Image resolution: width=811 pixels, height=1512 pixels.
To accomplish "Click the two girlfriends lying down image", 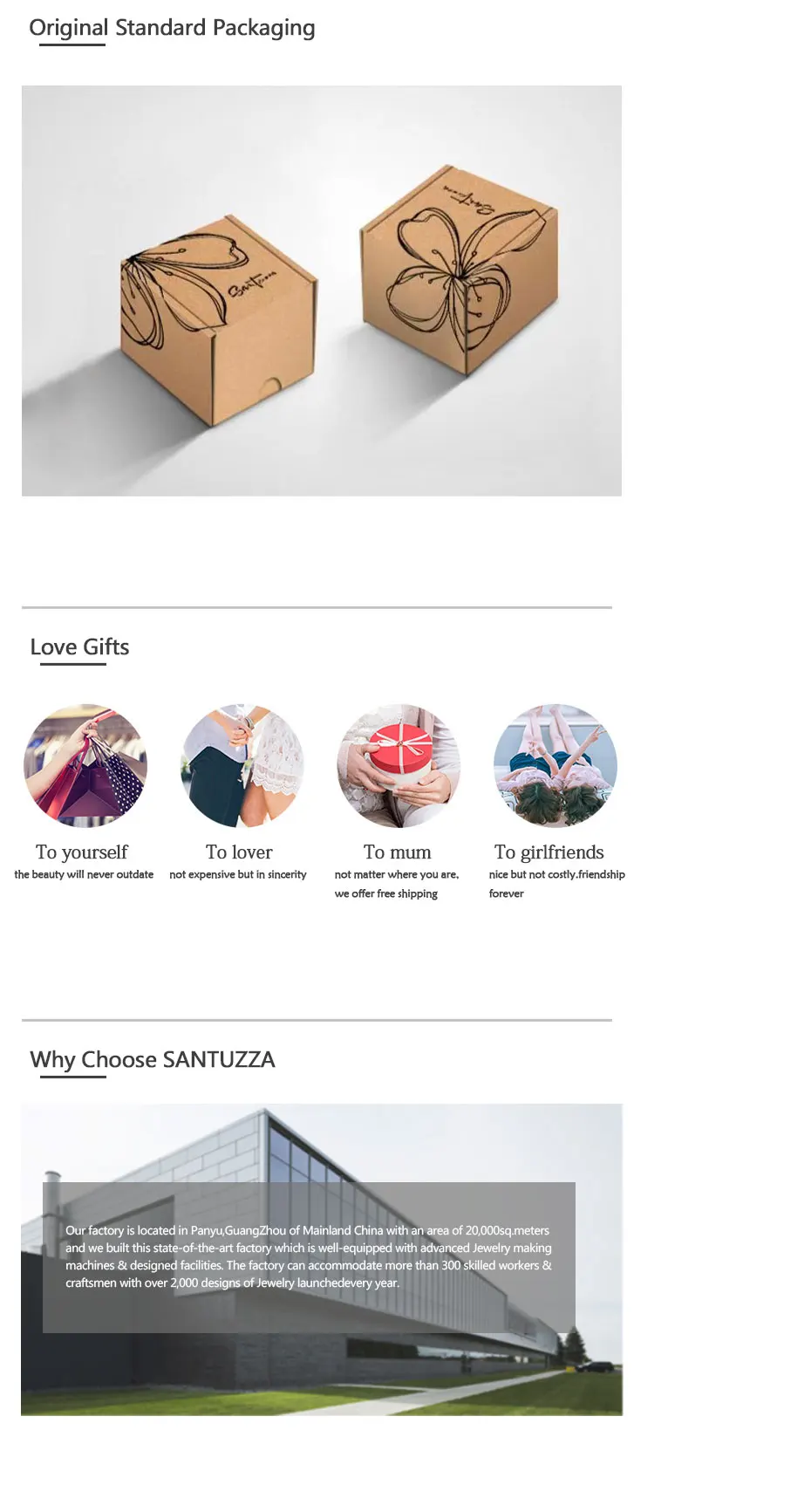I will coord(555,765).
